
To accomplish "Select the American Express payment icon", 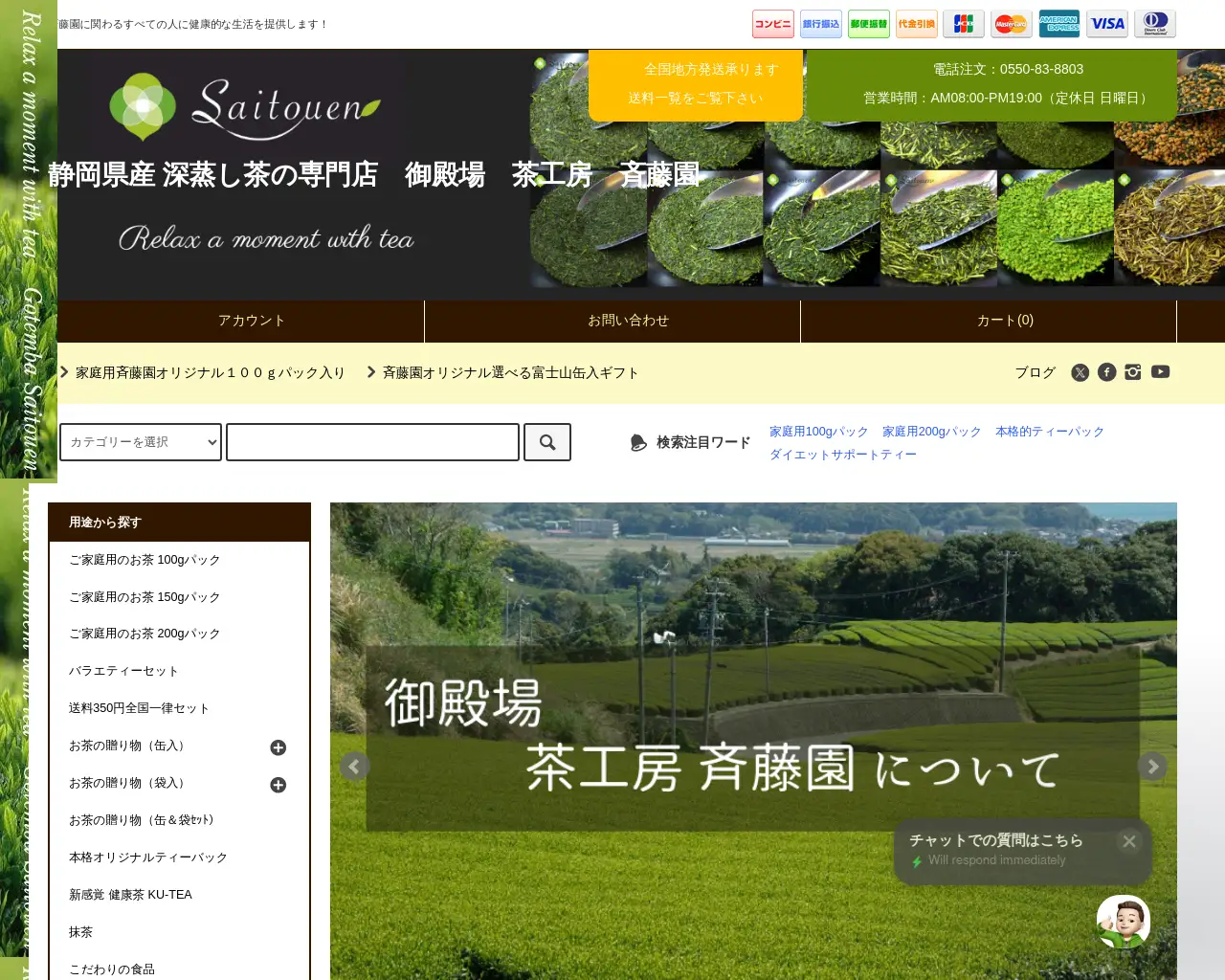I will click(1058, 24).
